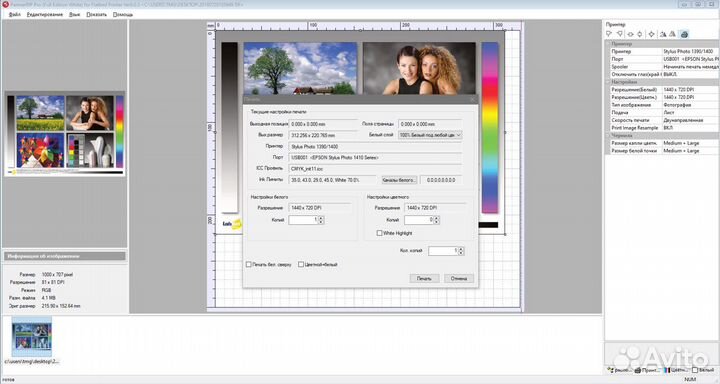Select the 'Подача' row in properties
This screenshot has width=720, height=384.
coord(664,113)
